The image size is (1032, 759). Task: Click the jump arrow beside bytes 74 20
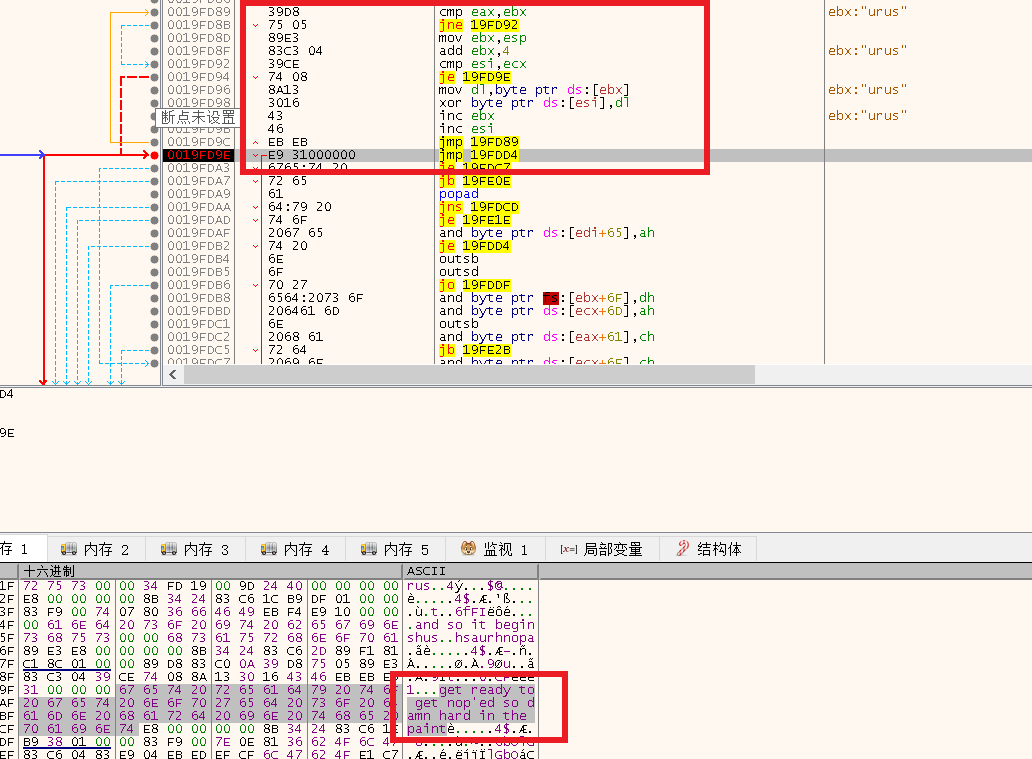[x=255, y=246]
